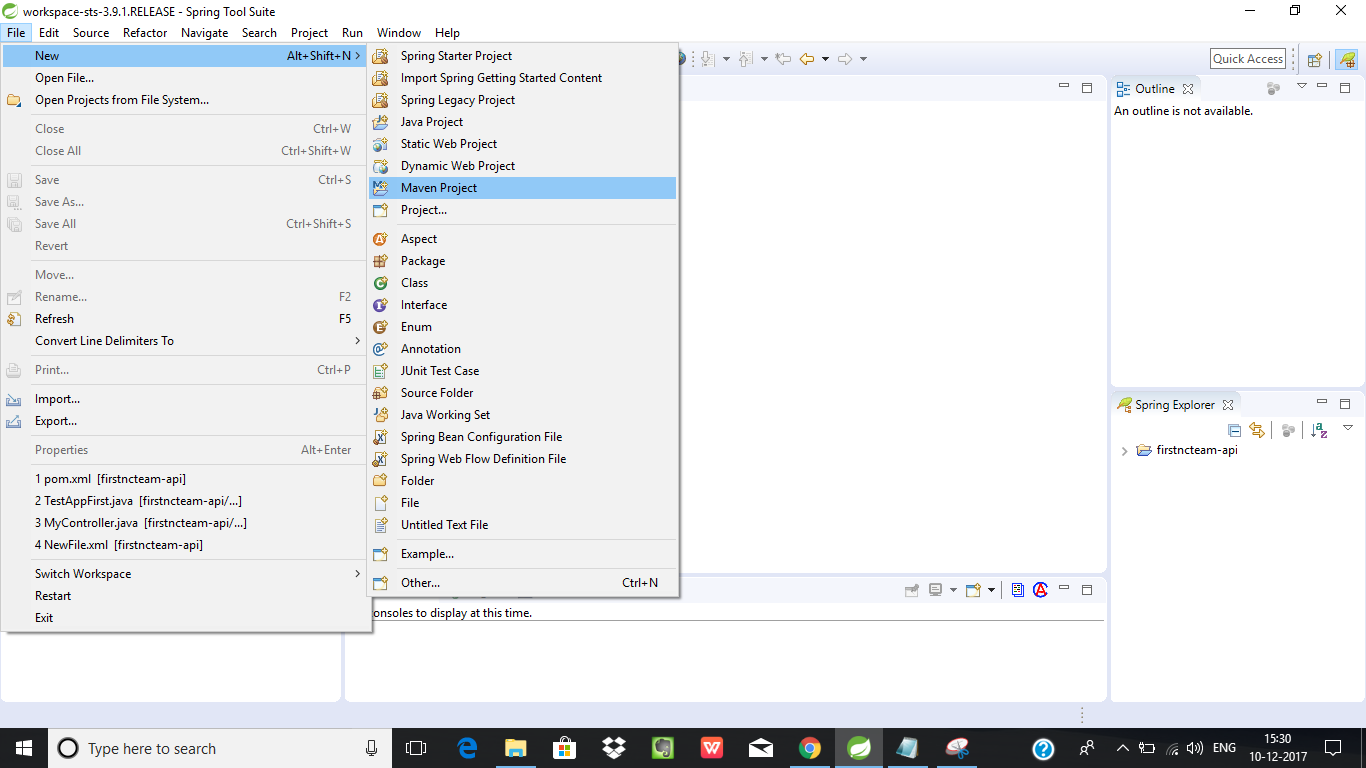This screenshot has height=768, width=1366.
Task: Toggle Link with Editor in Spring Explorer
Action: coord(1256,430)
